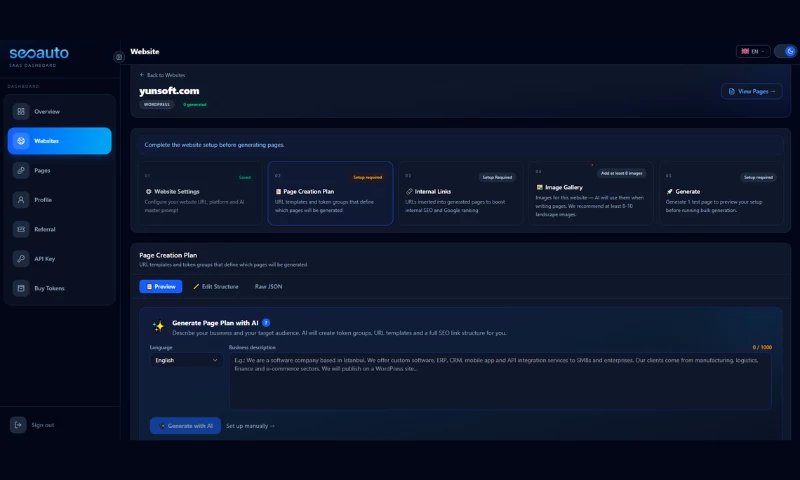Open the API Key key icon
This screenshot has width=800, height=480.
click(20, 259)
